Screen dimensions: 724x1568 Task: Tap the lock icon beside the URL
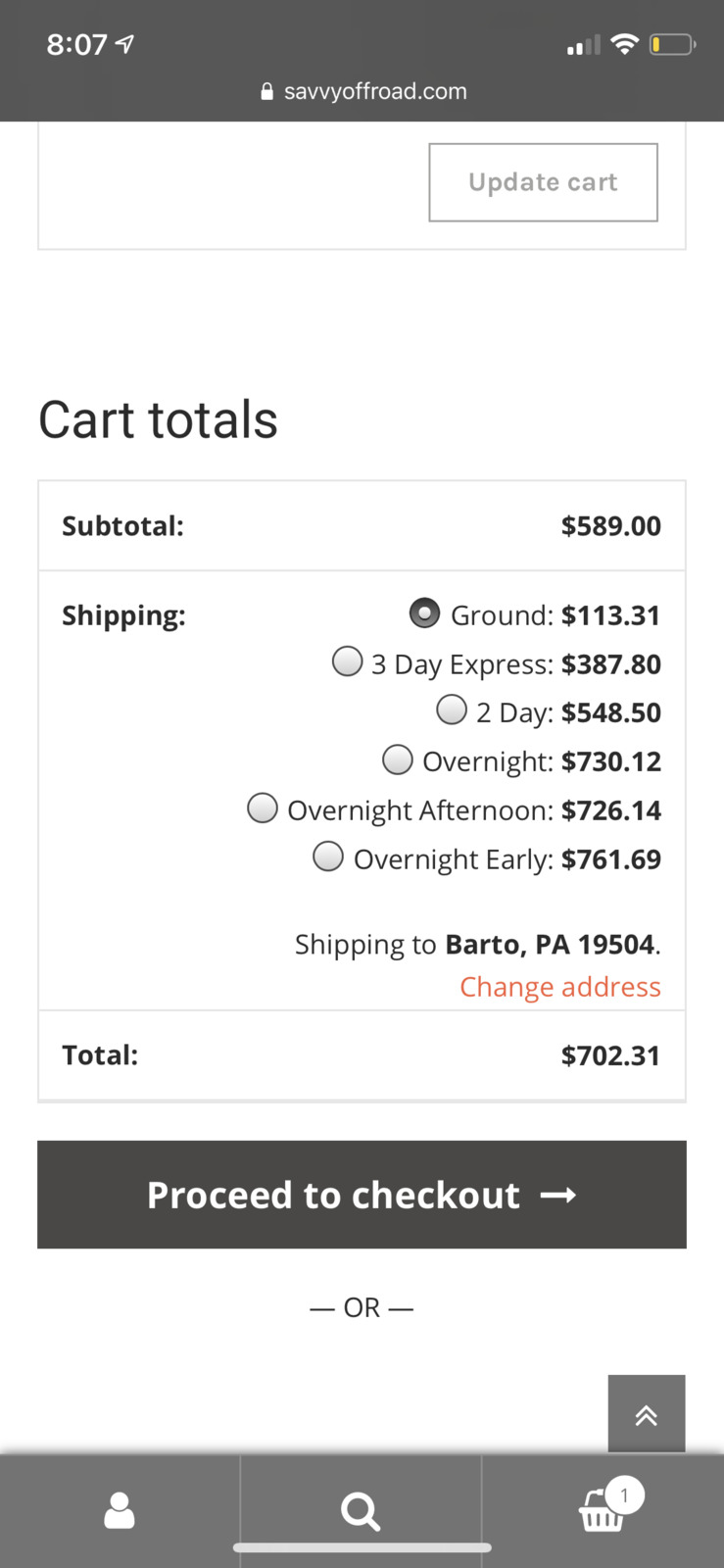[x=266, y=92]
